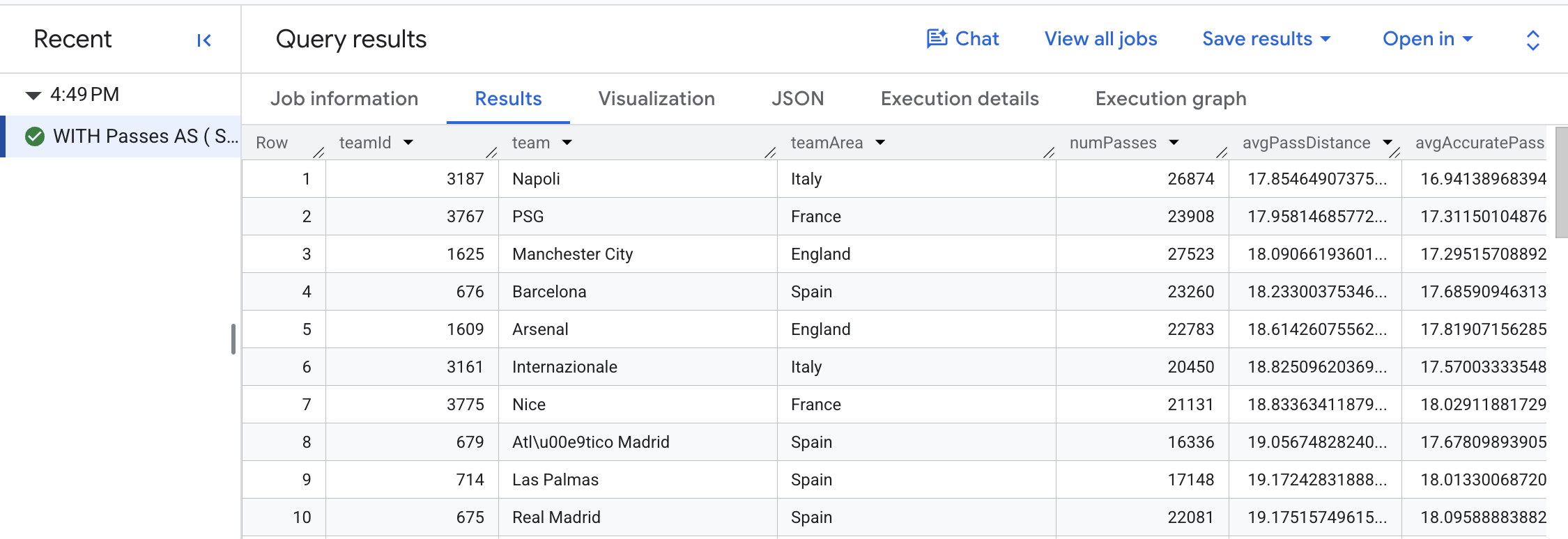
Task: Open the JSON tab
Action: point(798,99)
